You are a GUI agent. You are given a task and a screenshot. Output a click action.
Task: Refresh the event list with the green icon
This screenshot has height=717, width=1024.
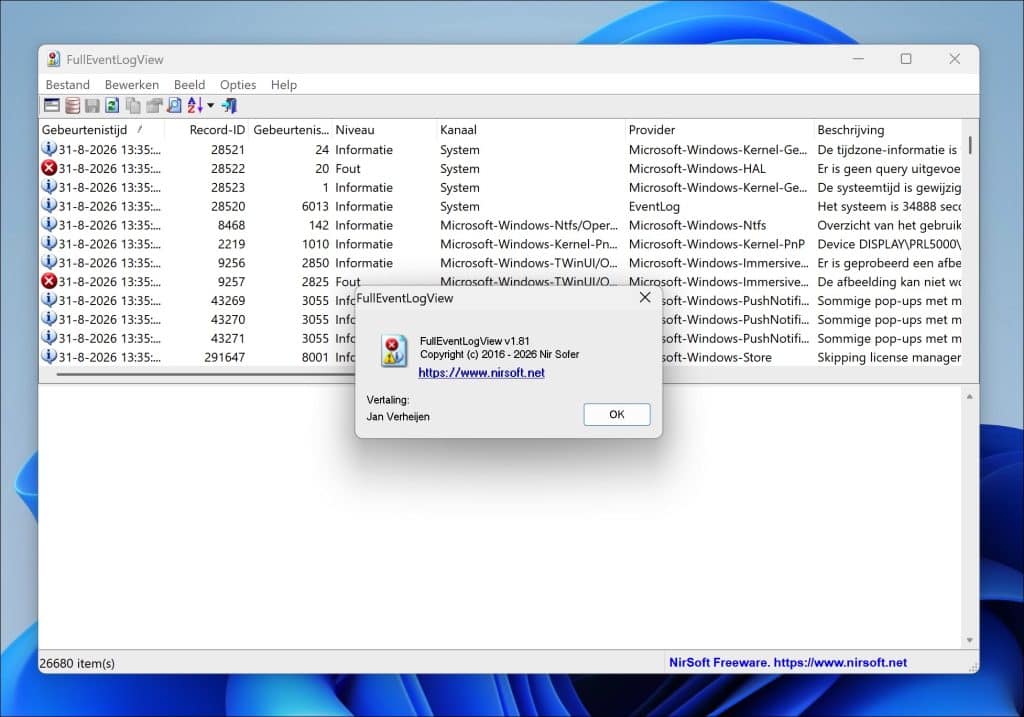(x=112, y=105)
